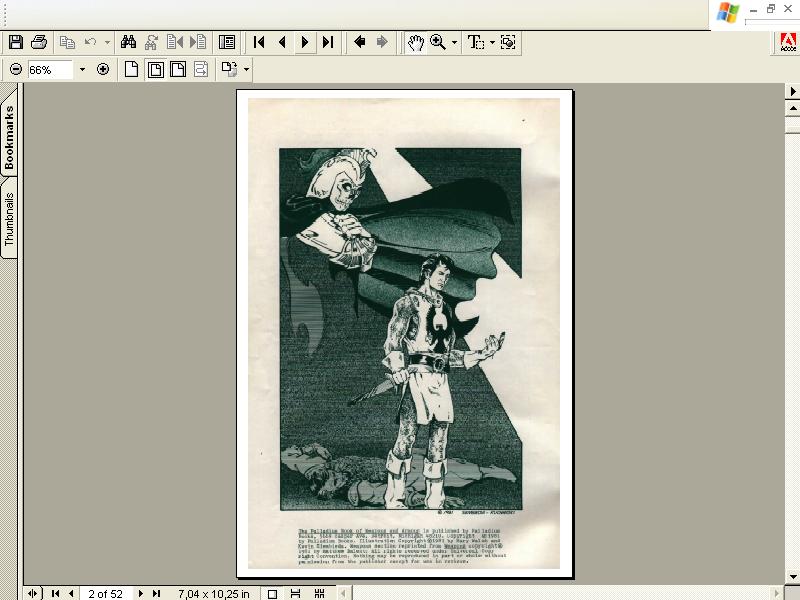This screenshot has width=800, height=600.
Task: Click the vertical scrollbar up arrow
Action: (x=792, y=108)
